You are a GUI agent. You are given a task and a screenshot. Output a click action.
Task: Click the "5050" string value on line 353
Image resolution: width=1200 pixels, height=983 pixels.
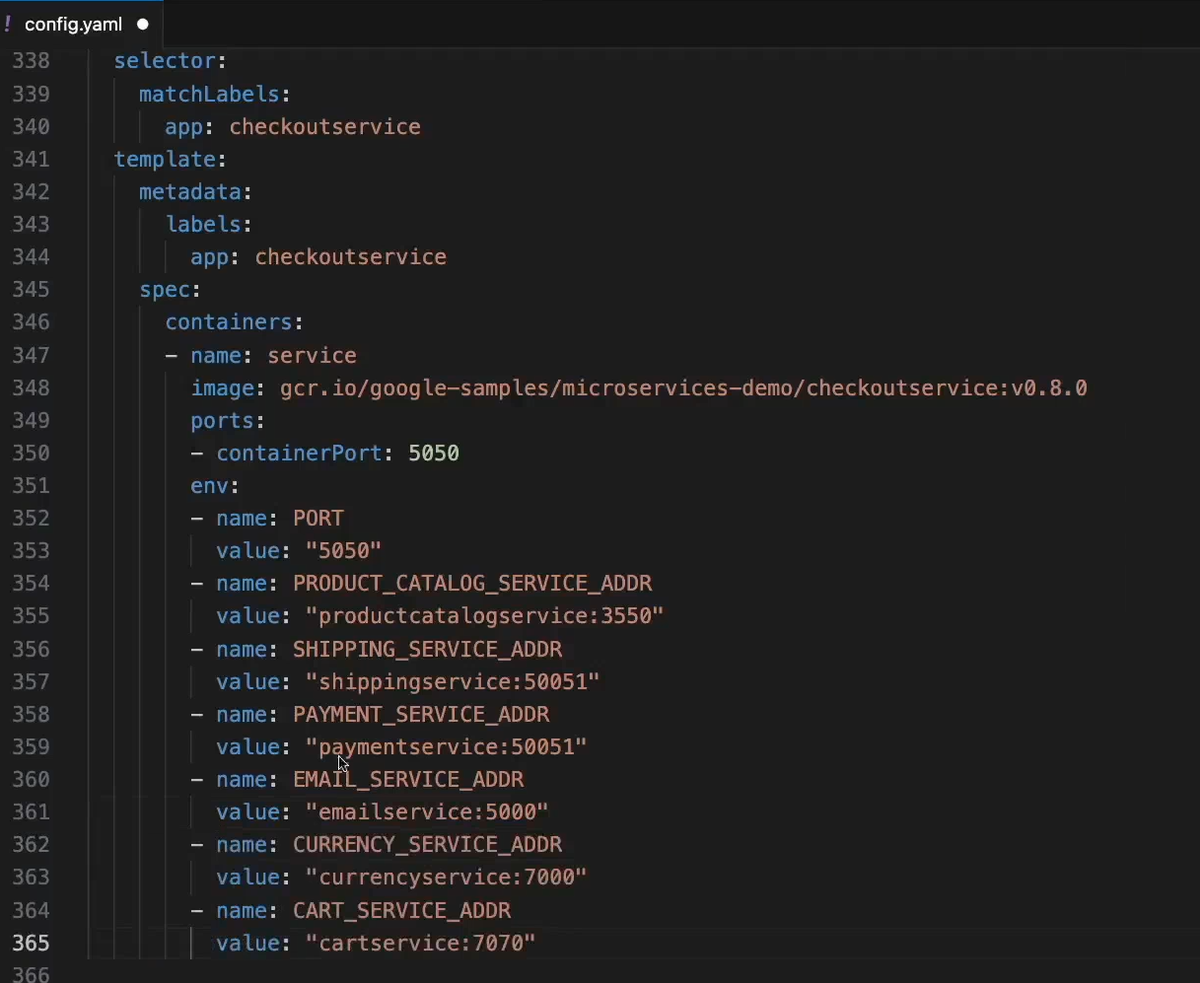[x=344, y=551]
